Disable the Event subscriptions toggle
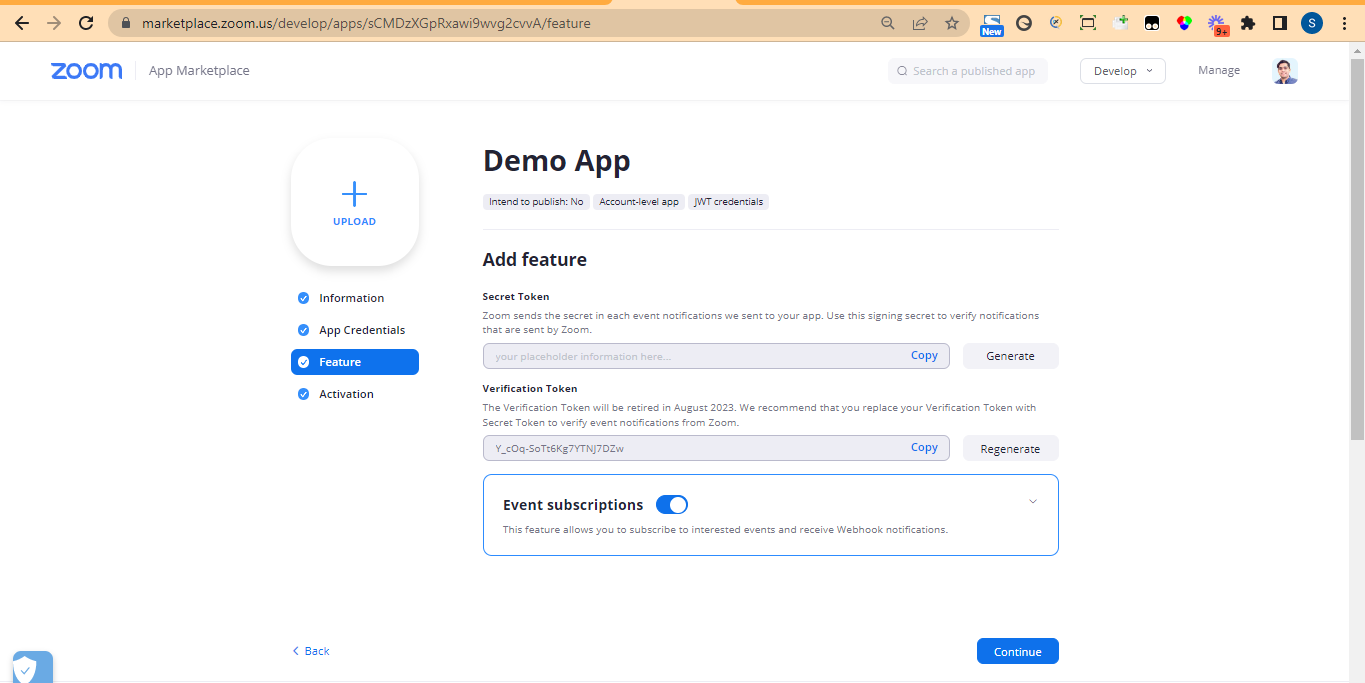The image size is (1365, 683). click(x=671, y=505)
